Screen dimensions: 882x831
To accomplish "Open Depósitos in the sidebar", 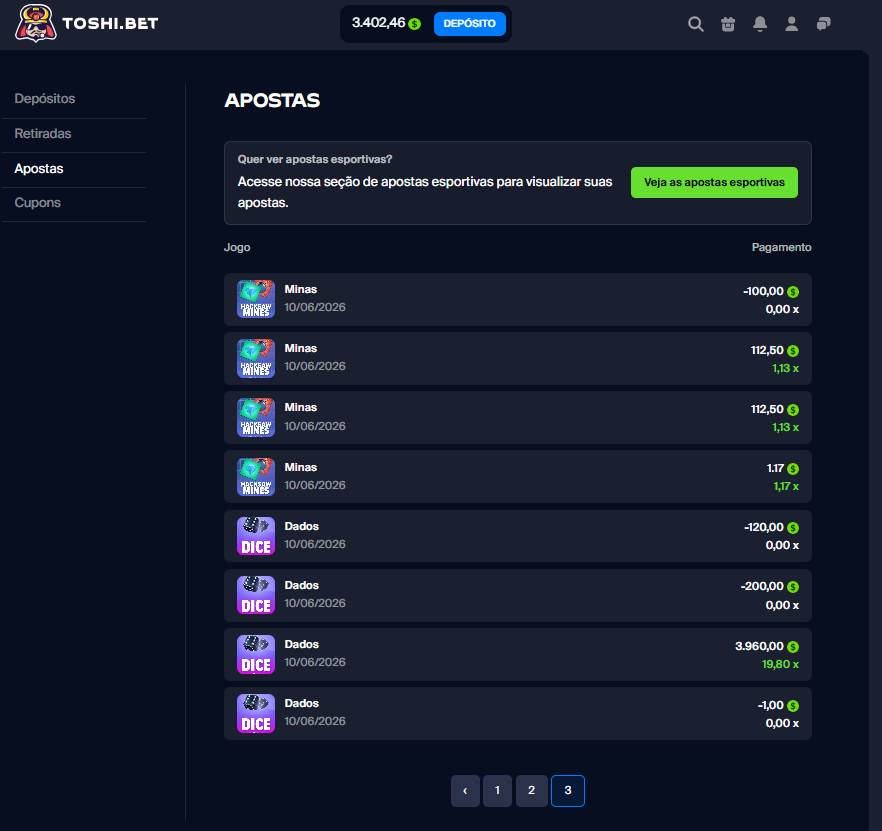I will point(45,98).
